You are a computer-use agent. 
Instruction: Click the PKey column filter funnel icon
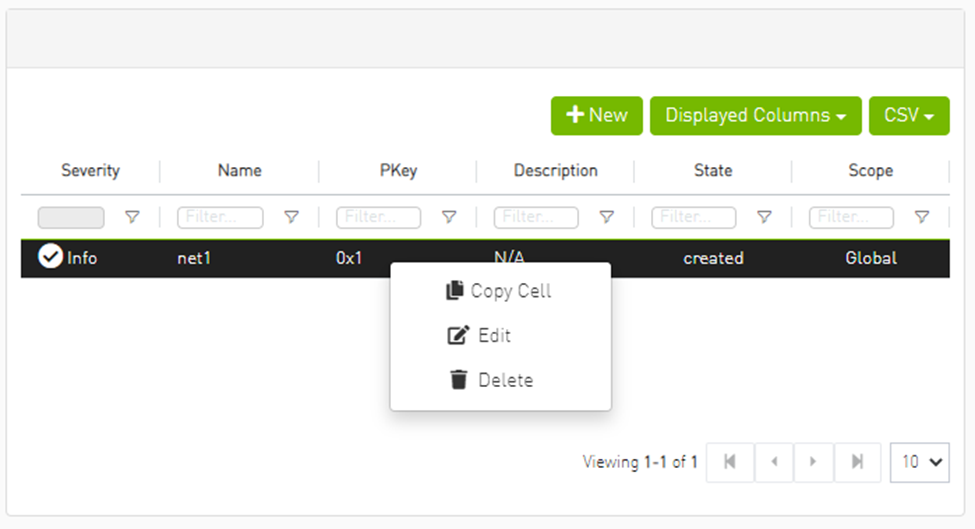point(449,217)
